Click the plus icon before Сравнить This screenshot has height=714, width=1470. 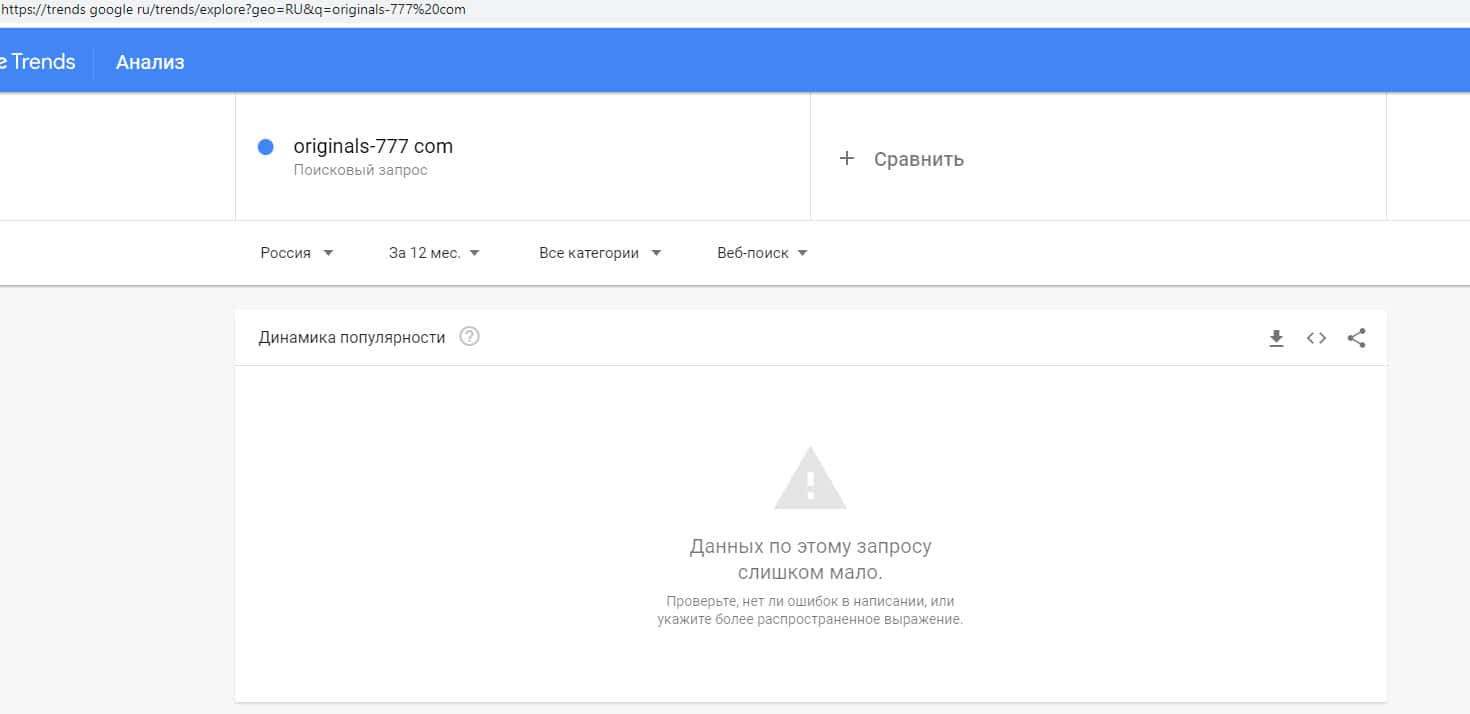point(847,158)
